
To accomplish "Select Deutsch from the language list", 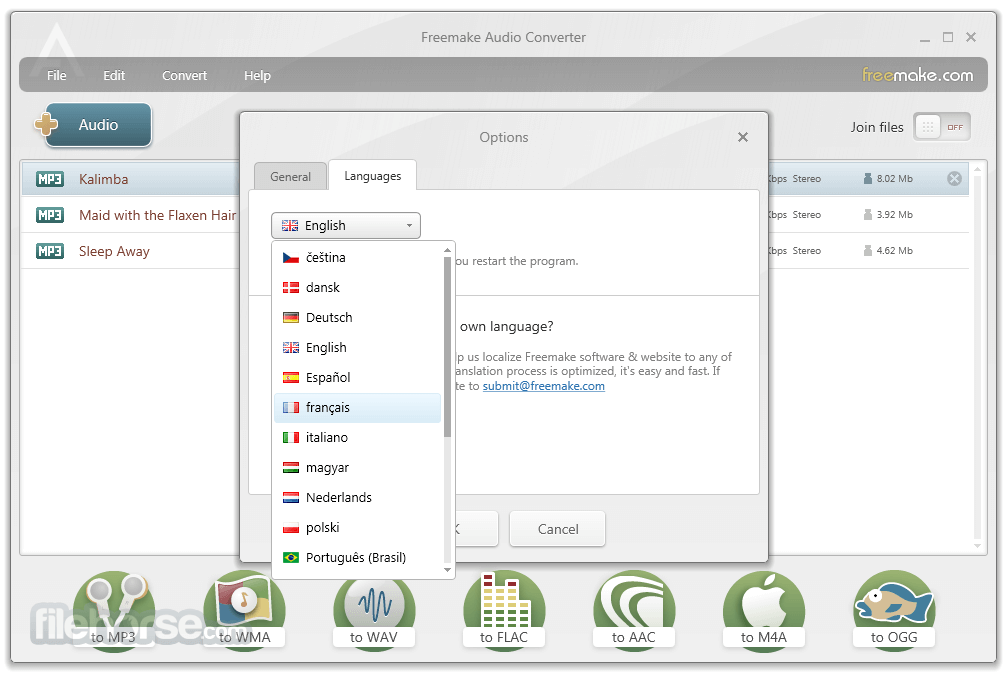I will click(358, 318).
